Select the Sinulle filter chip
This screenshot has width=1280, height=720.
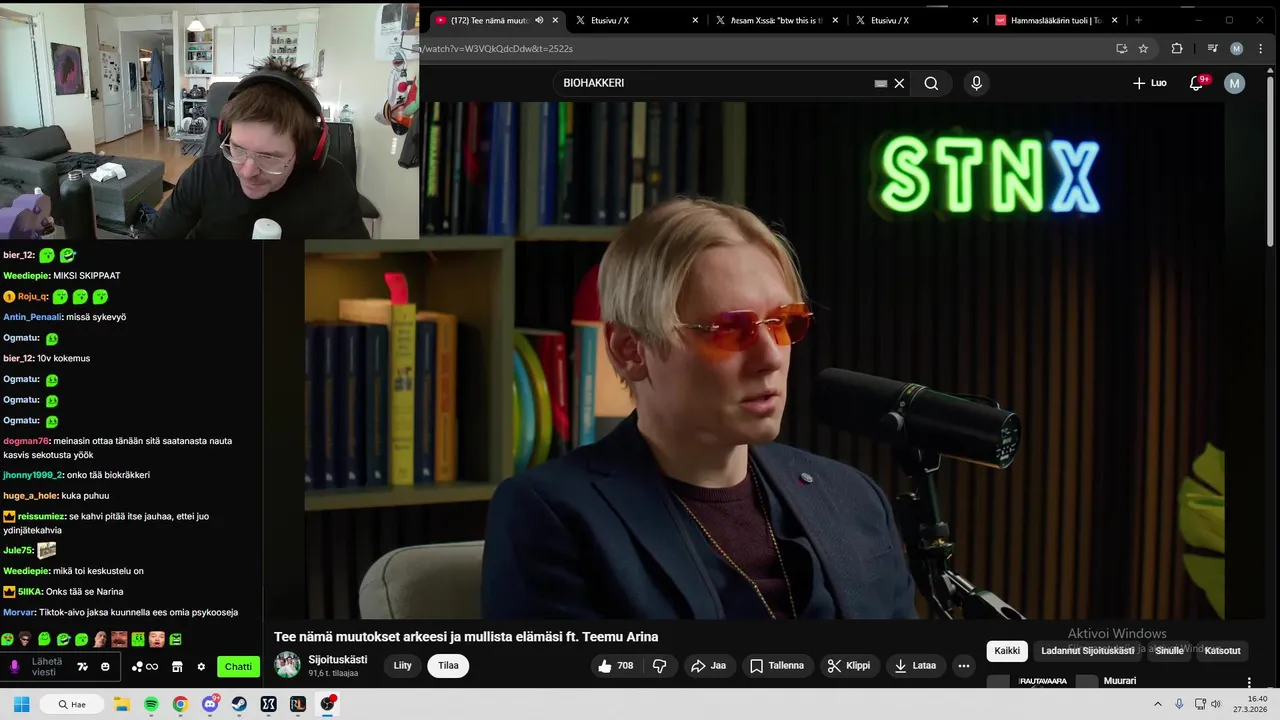(1169, 650)
